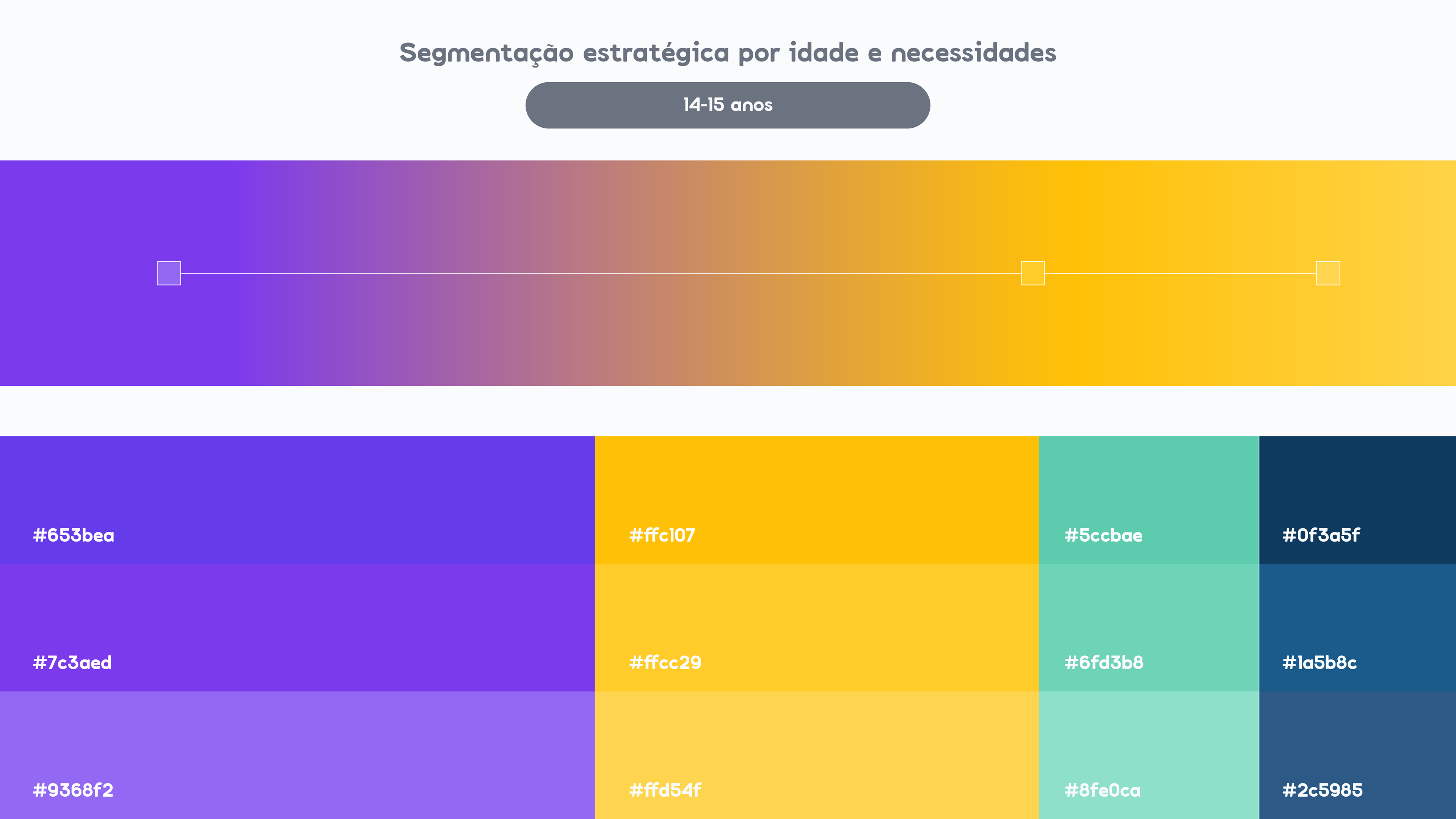The image size is (1456, 819).
Task: Select the #5ccbae teal swatch
Action: [x=1149, y=500]
